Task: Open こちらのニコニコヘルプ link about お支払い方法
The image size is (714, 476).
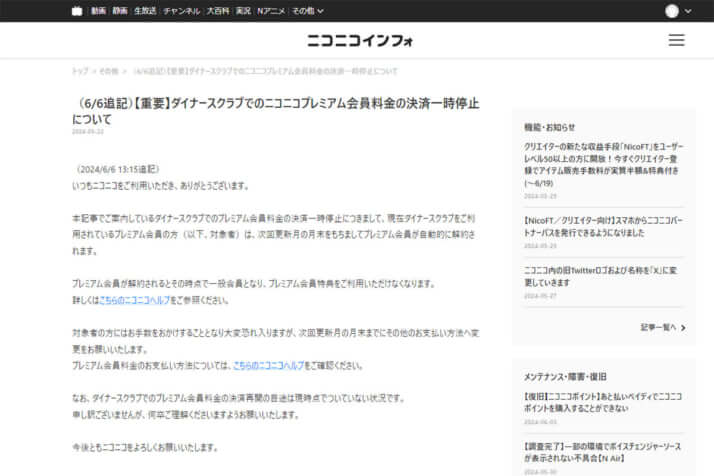Action: click(268, 365)
